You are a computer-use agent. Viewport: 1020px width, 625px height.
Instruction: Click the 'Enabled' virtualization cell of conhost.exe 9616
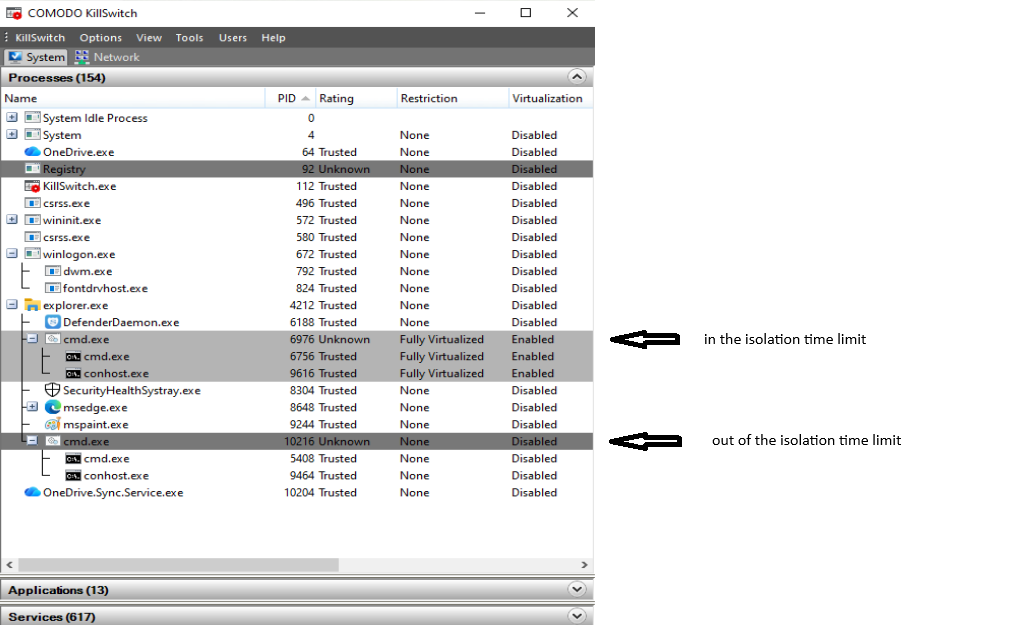(533, 373)
